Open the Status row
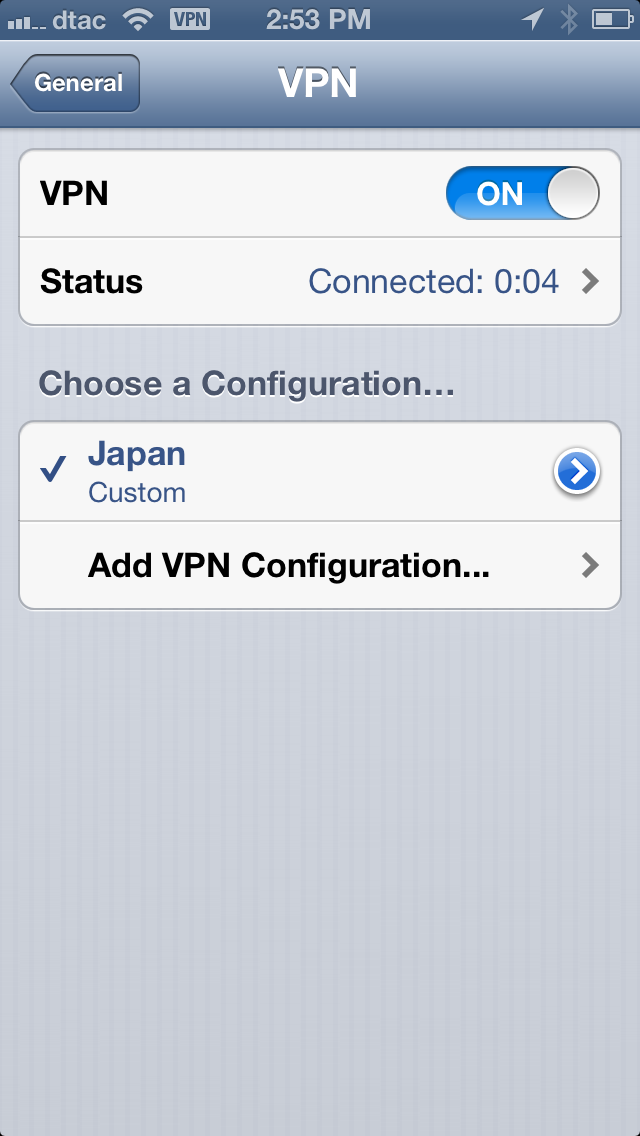This screenshot has width=640, height=1136. (x=320, y=281)
